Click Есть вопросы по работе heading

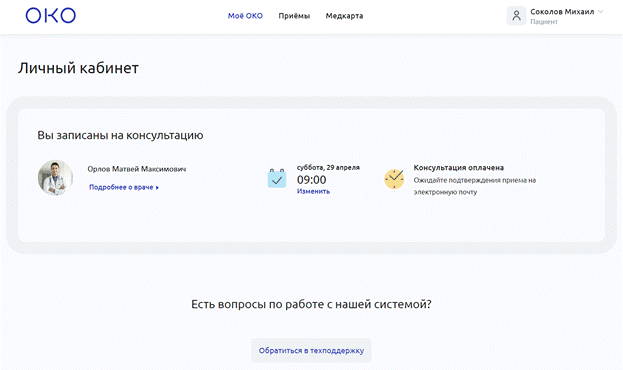311,304
